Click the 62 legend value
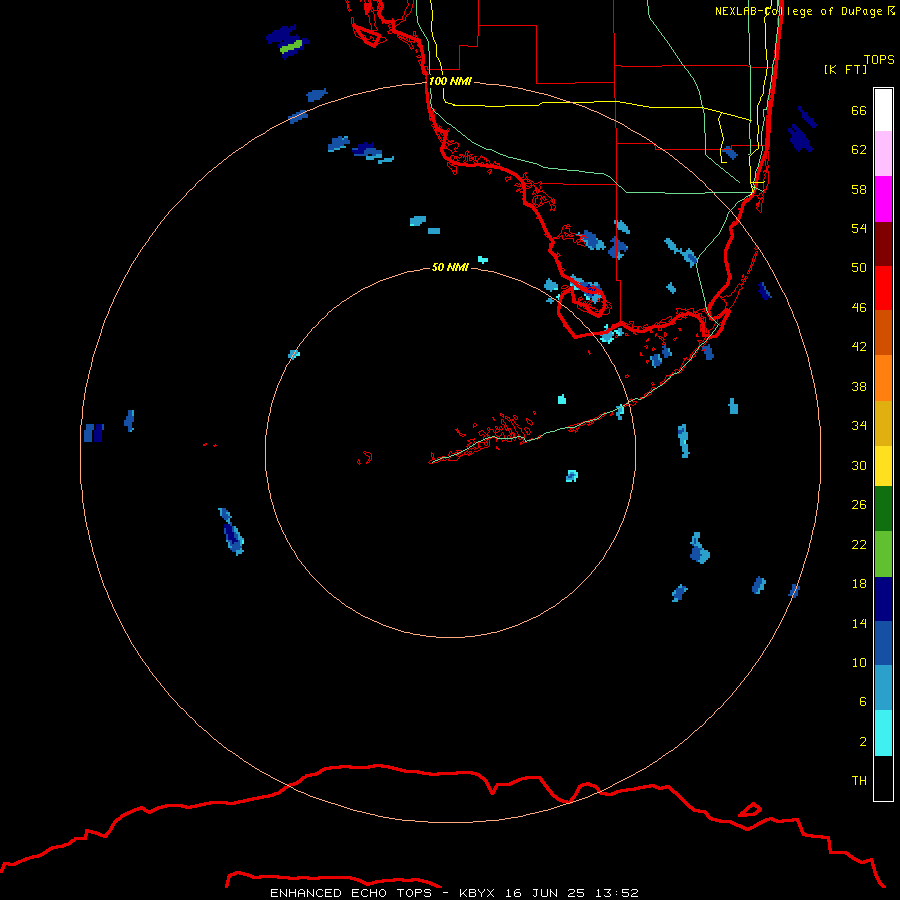The image size is (900, 900). 859,150
